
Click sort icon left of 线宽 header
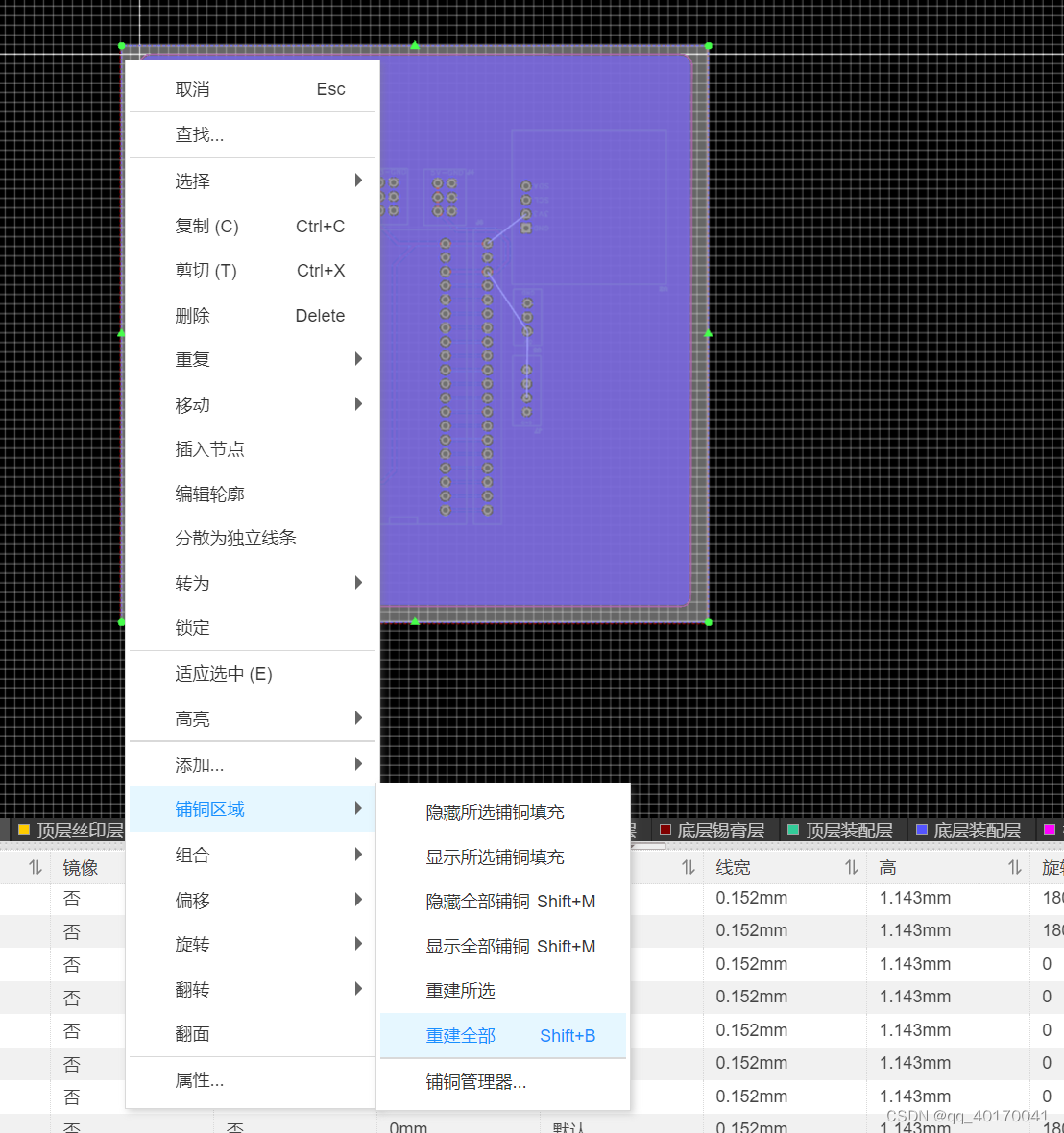coord(689,867)
